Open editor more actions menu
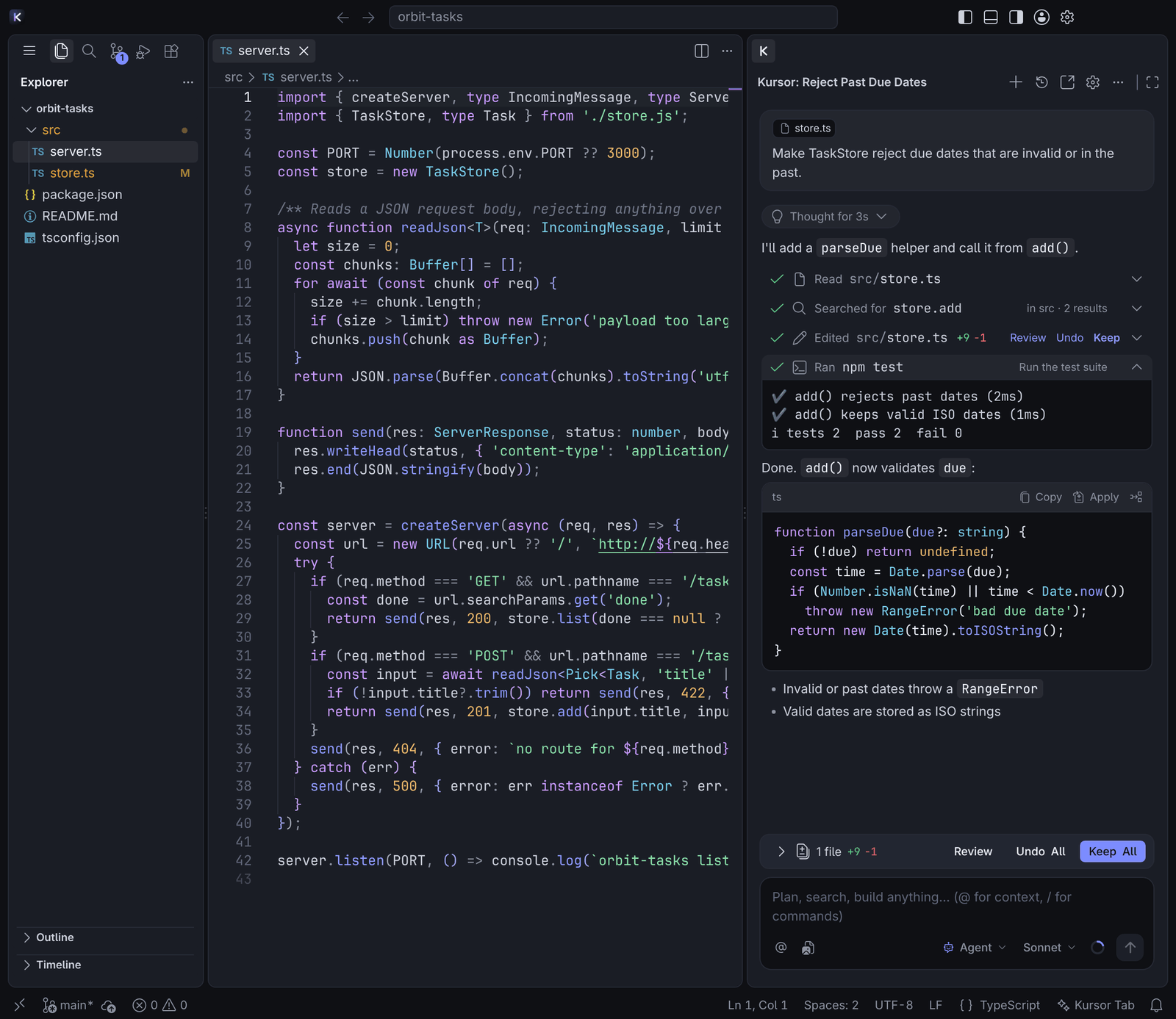Screen dimensions: 1176x1019 [x=727, y=51]
